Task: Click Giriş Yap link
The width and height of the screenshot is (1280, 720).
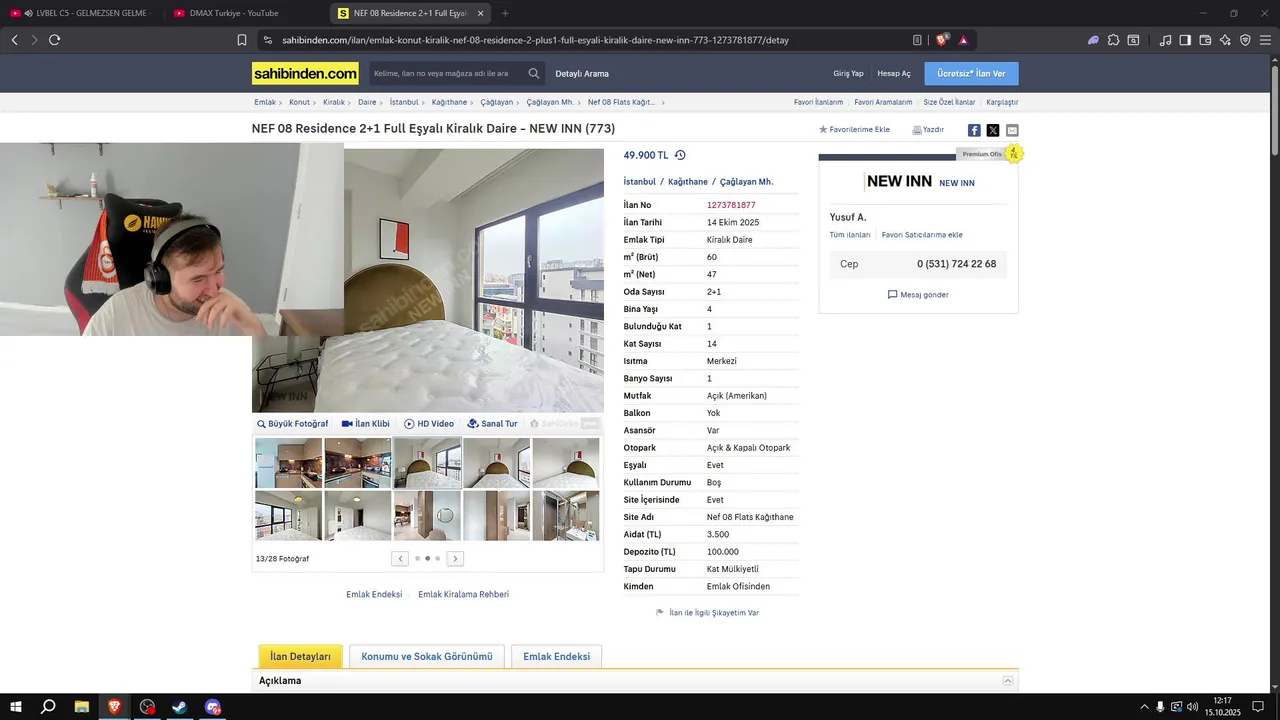Action: pos(848,73)
